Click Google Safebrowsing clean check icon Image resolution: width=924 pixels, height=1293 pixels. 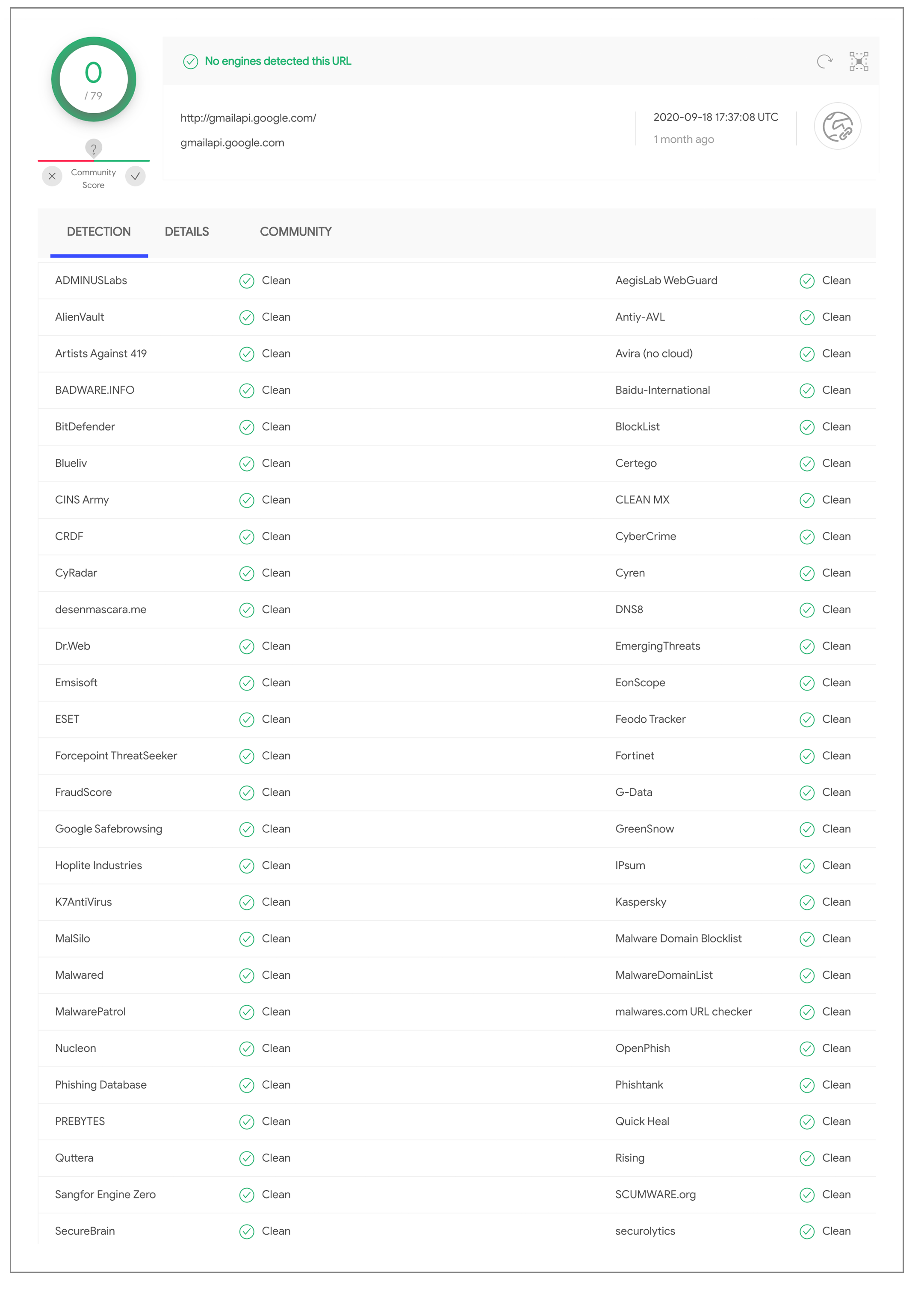click(246, 830)
